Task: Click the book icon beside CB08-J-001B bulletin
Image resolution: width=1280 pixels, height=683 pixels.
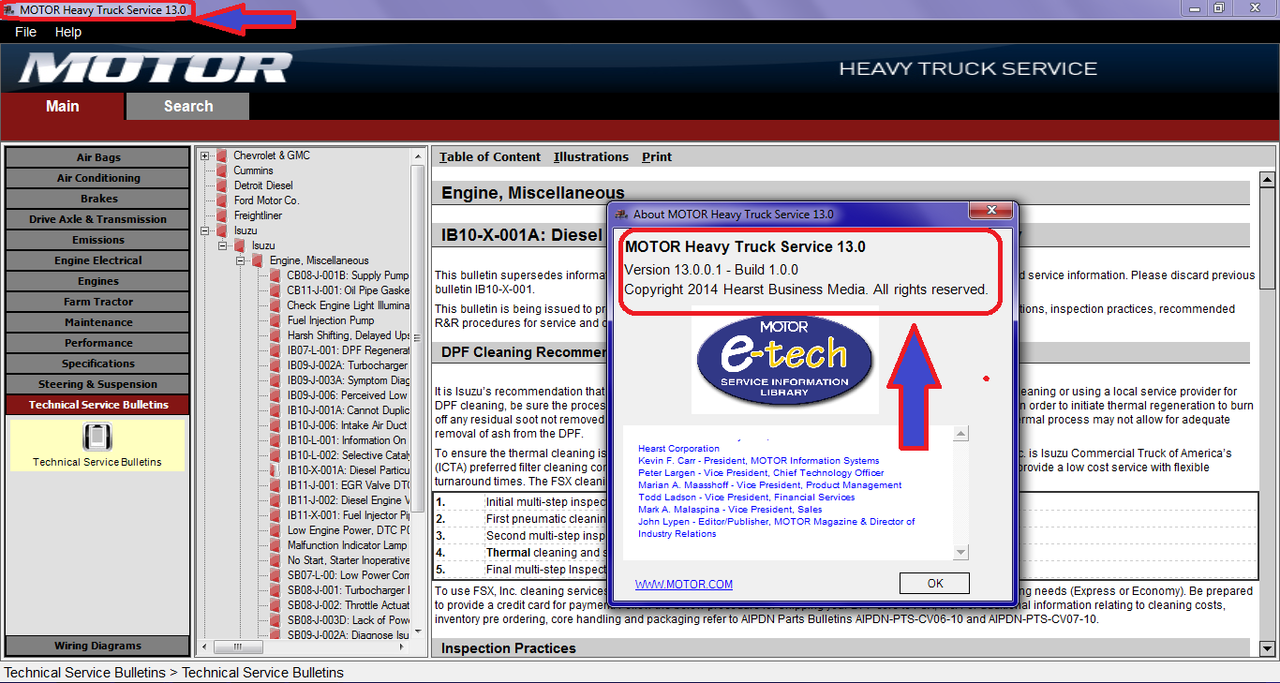Action: pos(276,276)
